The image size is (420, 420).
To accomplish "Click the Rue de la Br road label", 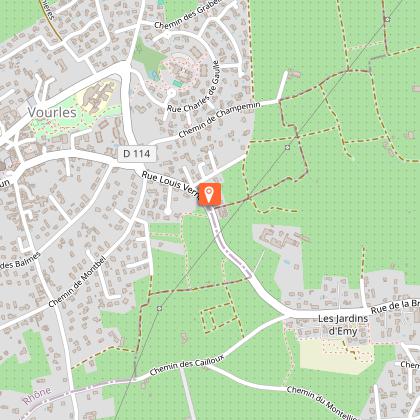I will pos(395,306).
